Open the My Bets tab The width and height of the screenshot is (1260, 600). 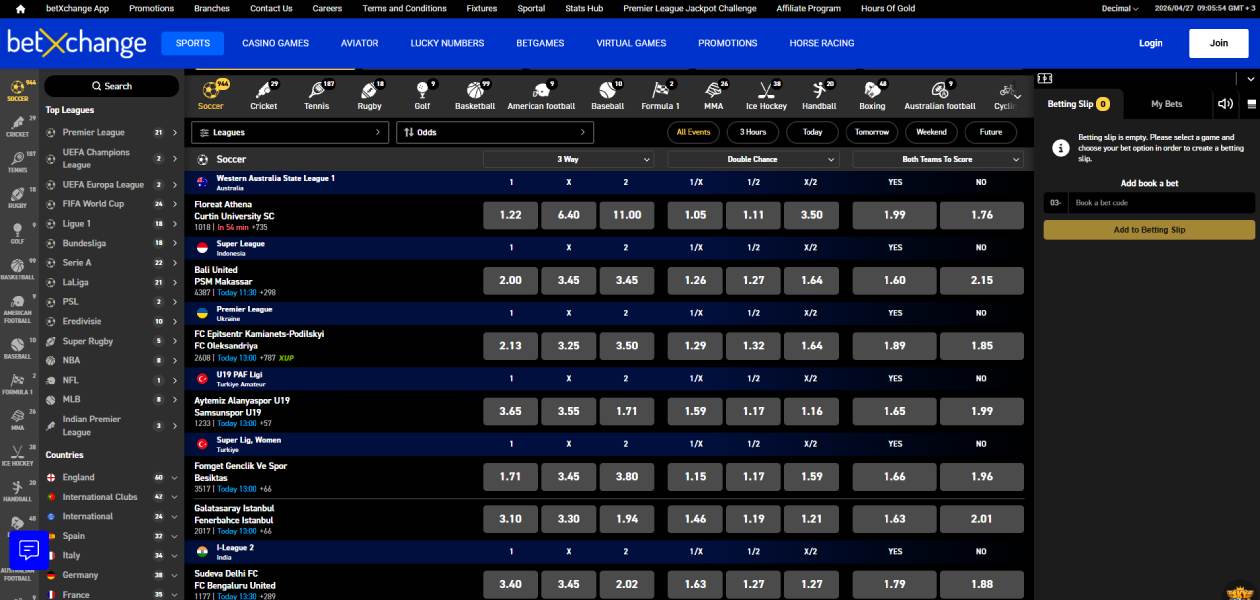(x=1166, y=104)
